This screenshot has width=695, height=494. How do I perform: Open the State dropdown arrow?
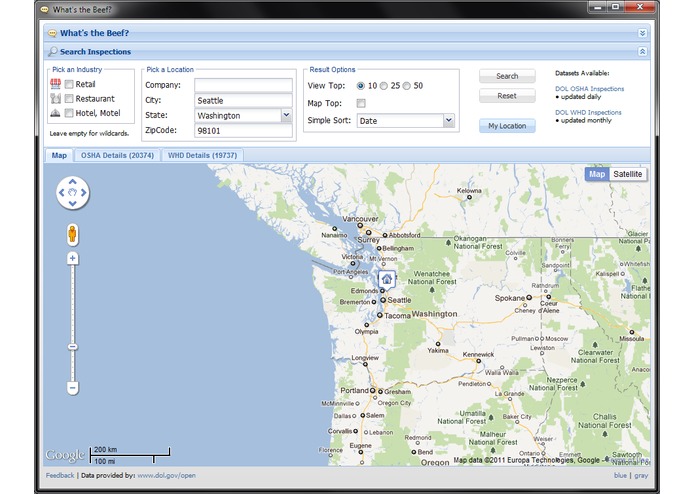tap(287, 115)
